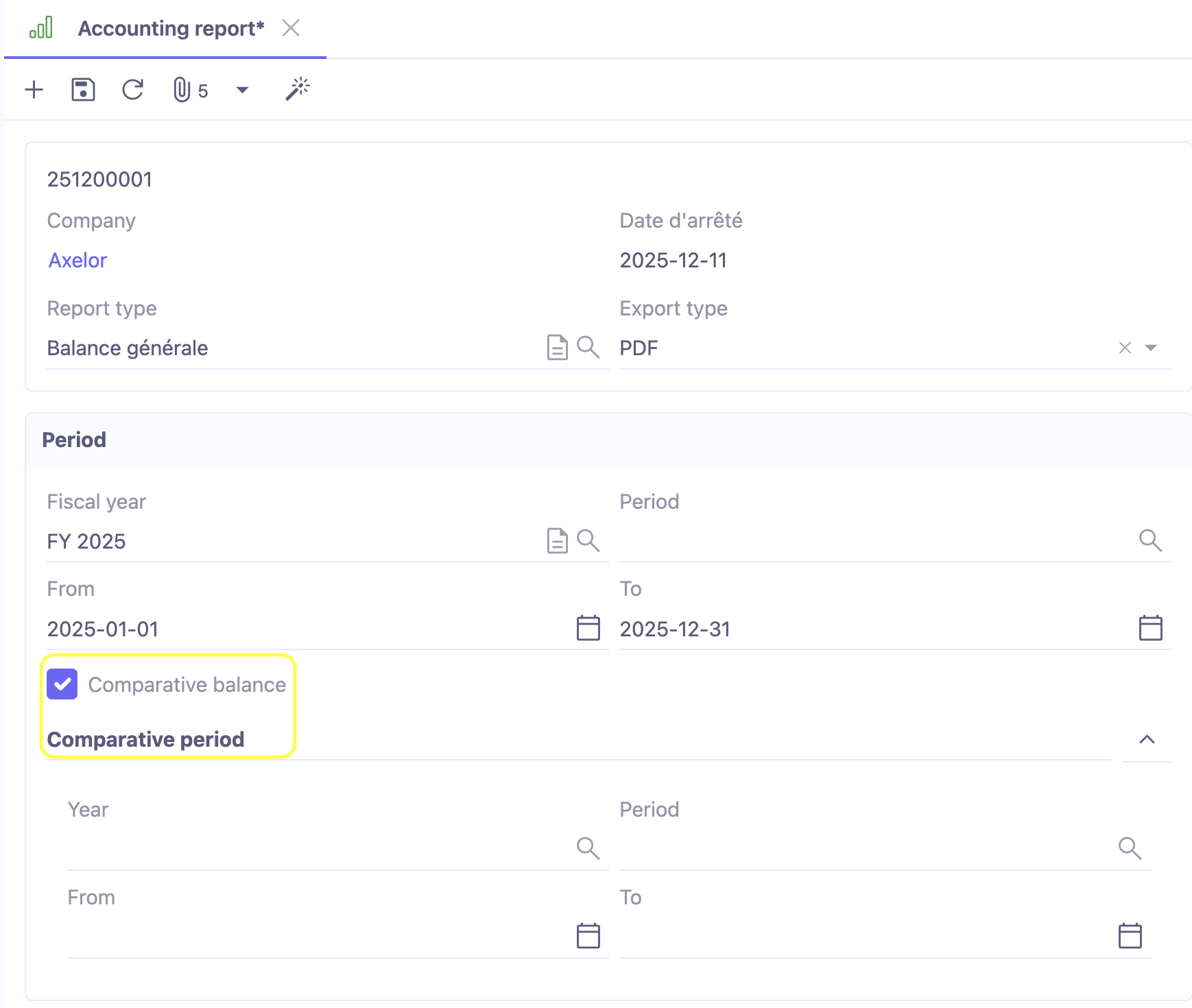Open calendar for comparative From date
1192x1008 pixels.
coord(588,936)
